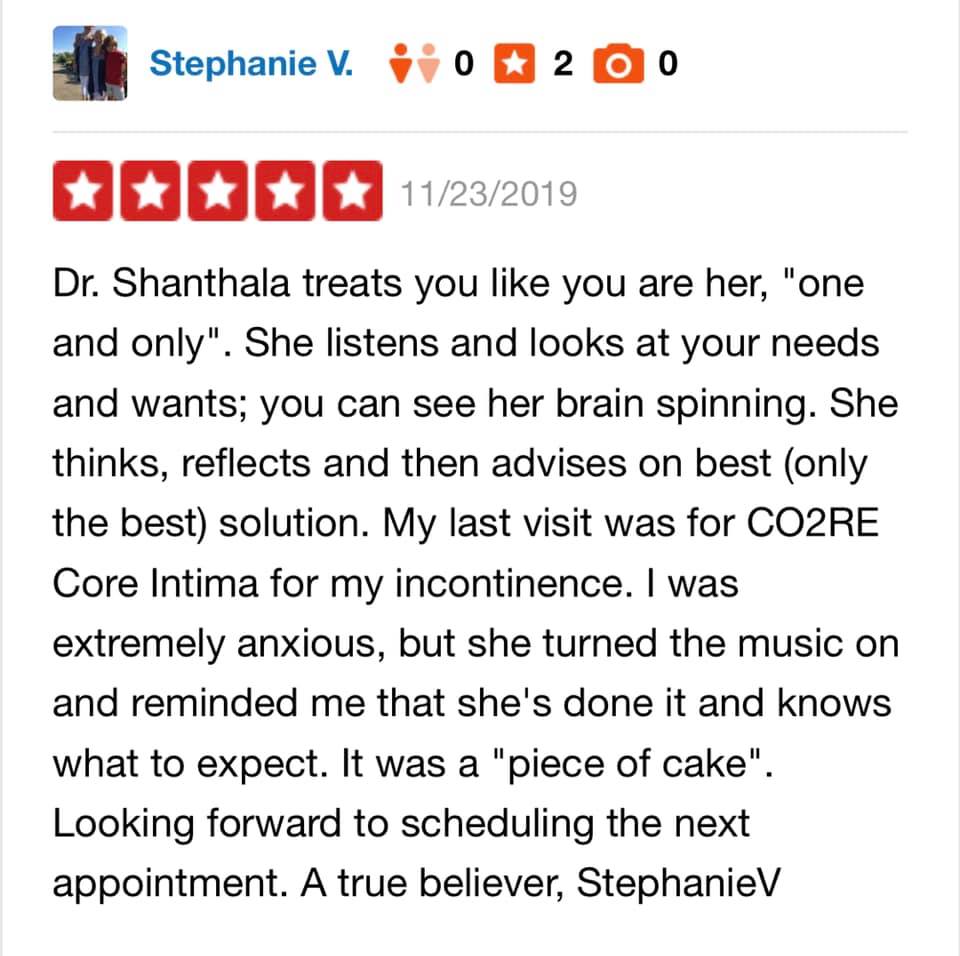
Task: Click the orange camera photos icon
Action: coord(616,64)
